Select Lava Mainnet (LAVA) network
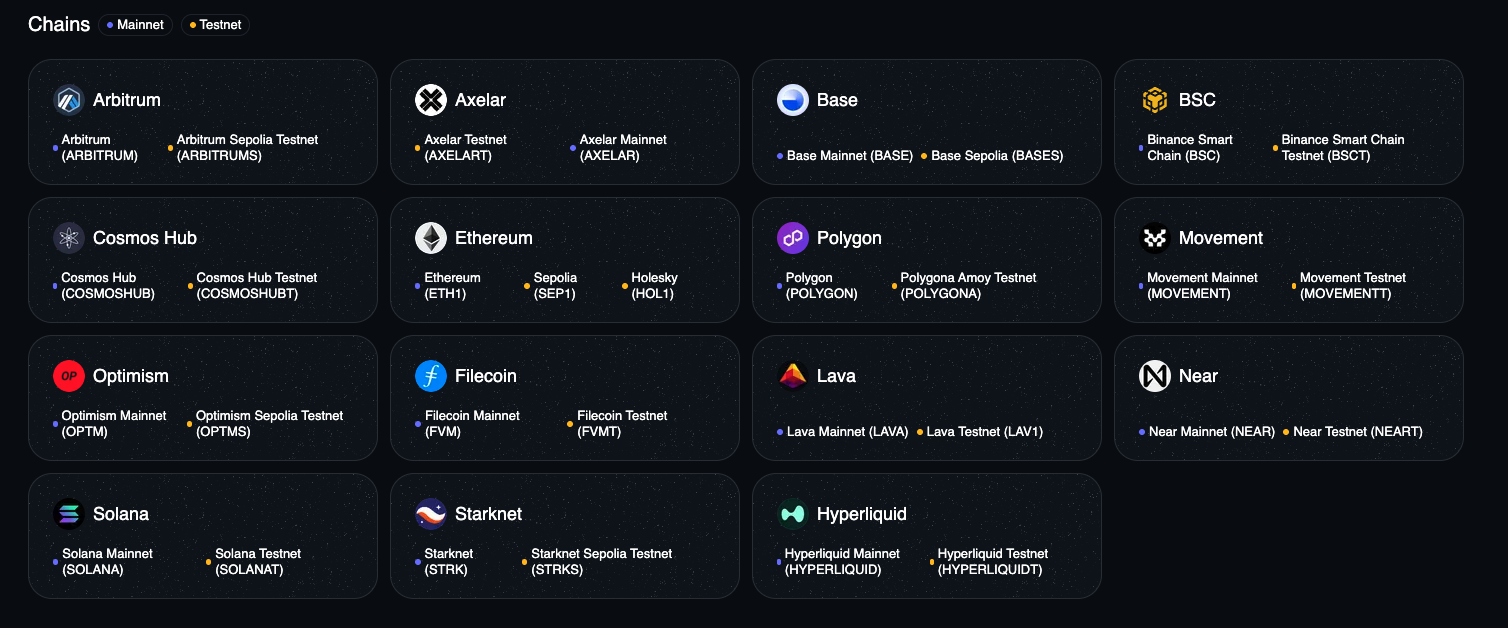The height and width of the screenshot is (628, 1508). click(x=847, y=432)
